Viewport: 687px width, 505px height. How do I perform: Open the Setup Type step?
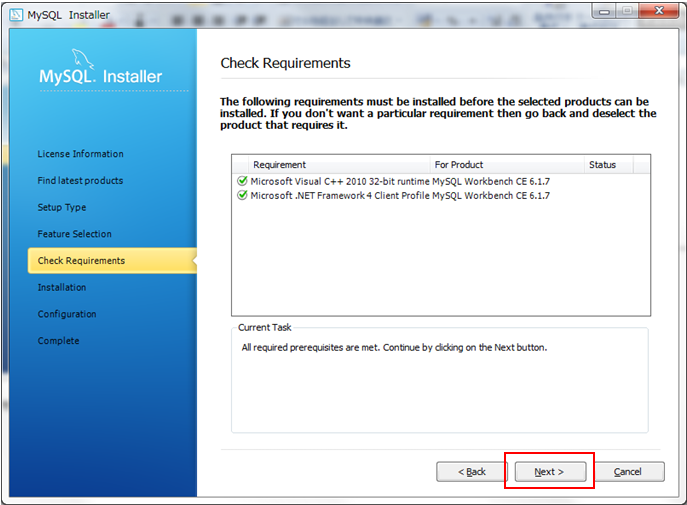62,207
